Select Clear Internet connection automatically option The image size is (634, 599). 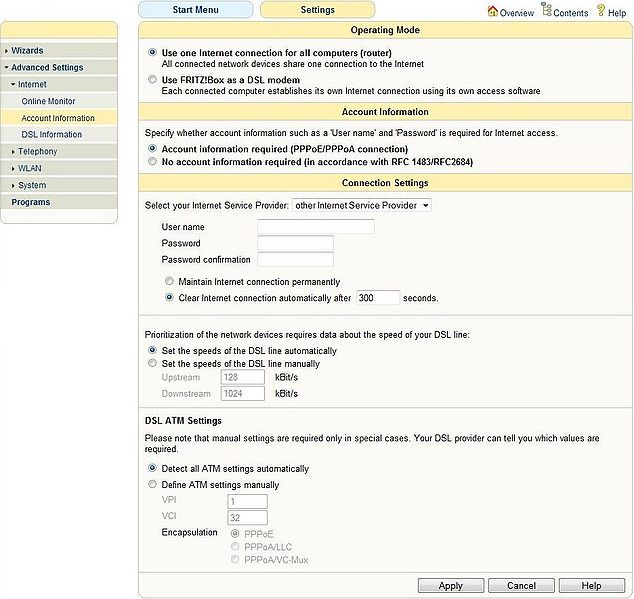[169, 297]
